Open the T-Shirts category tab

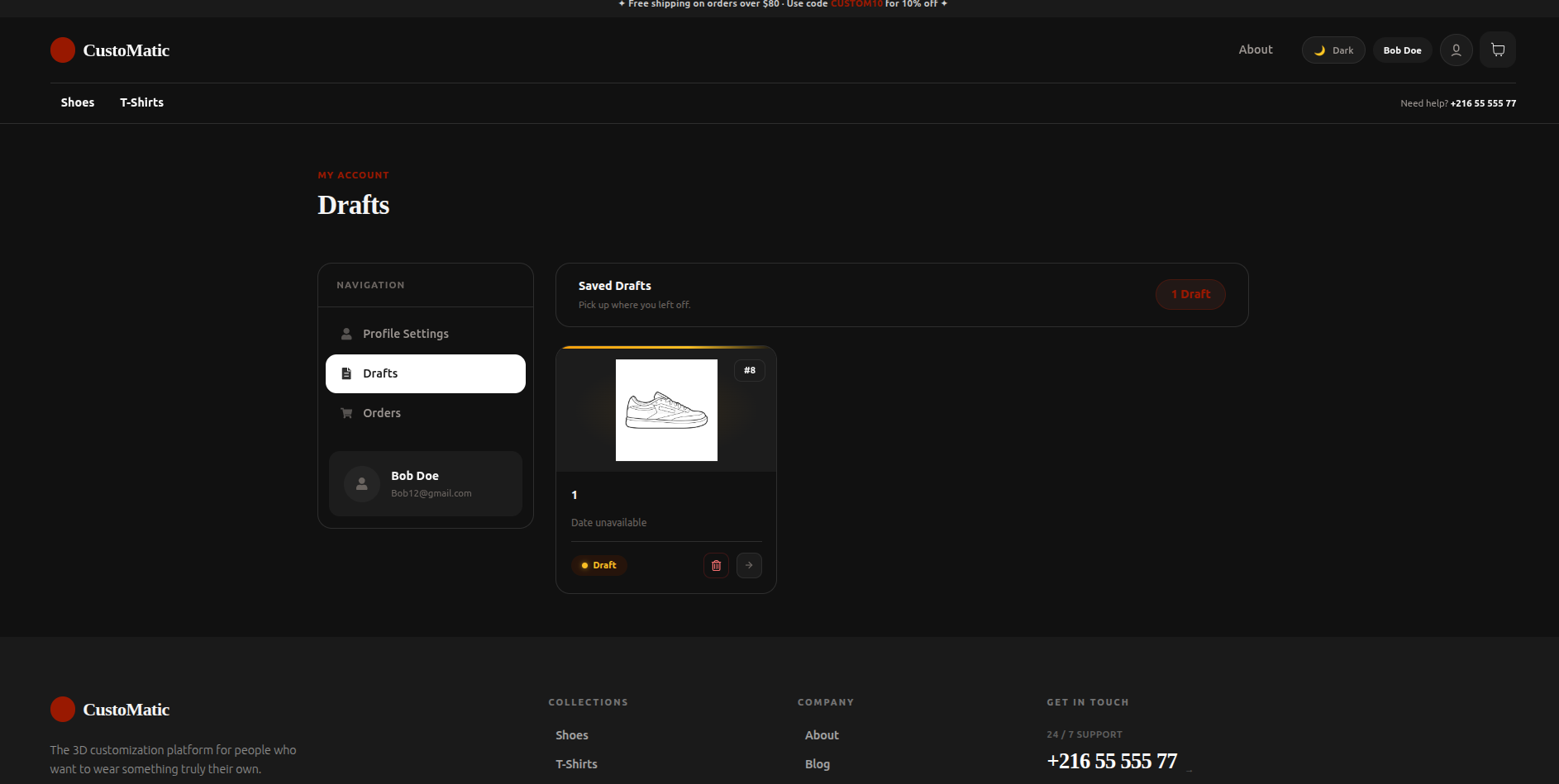[142, 102]
